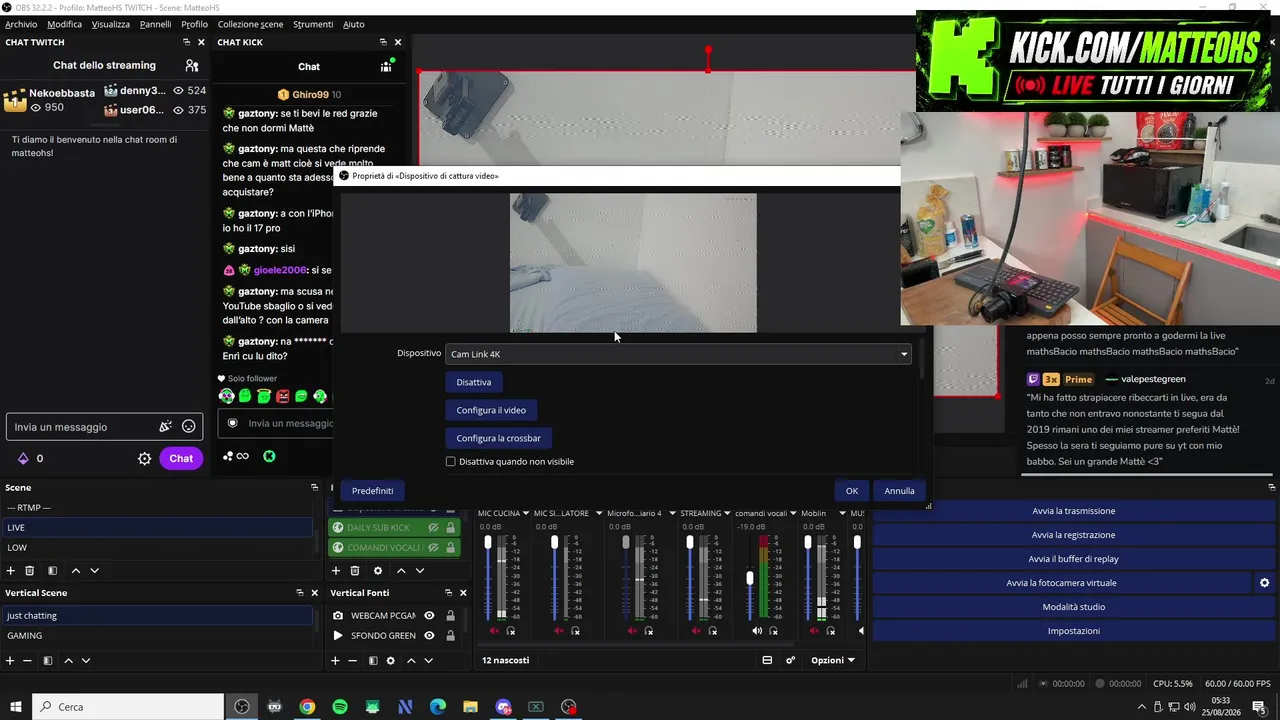Open Twitch chat settings gear
This screenshot has width=1280, height=720.
coord(145,458)
